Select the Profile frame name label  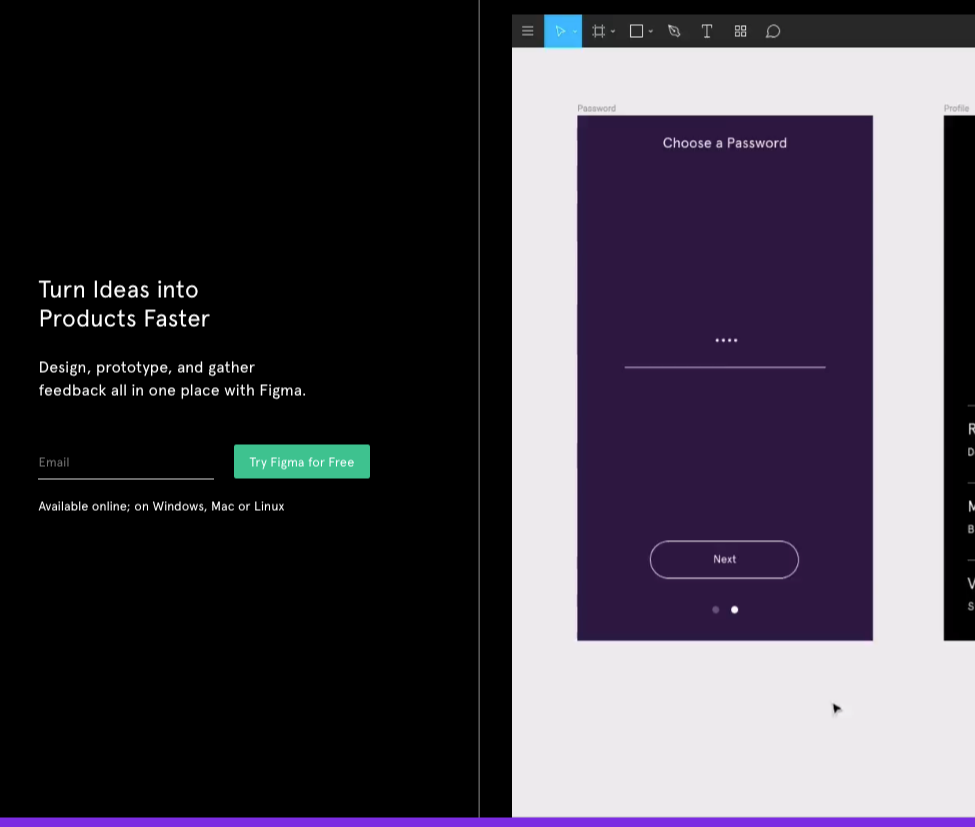pyautogui.click(x=956, y=108)
